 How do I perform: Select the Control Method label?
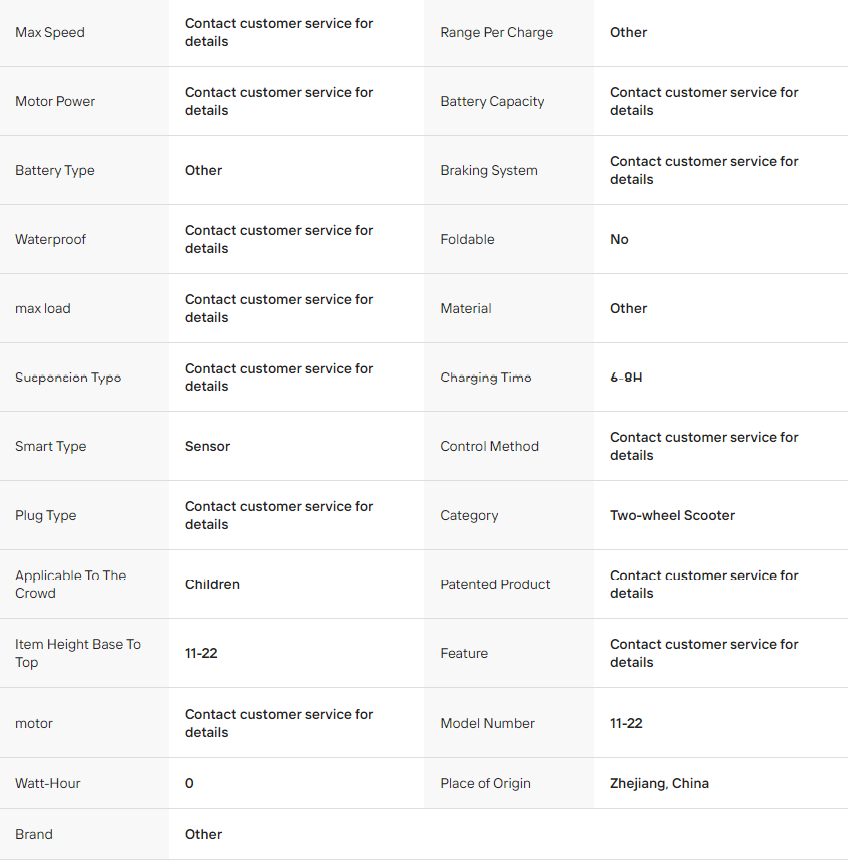pyautogui.click(x=489, y=446)
